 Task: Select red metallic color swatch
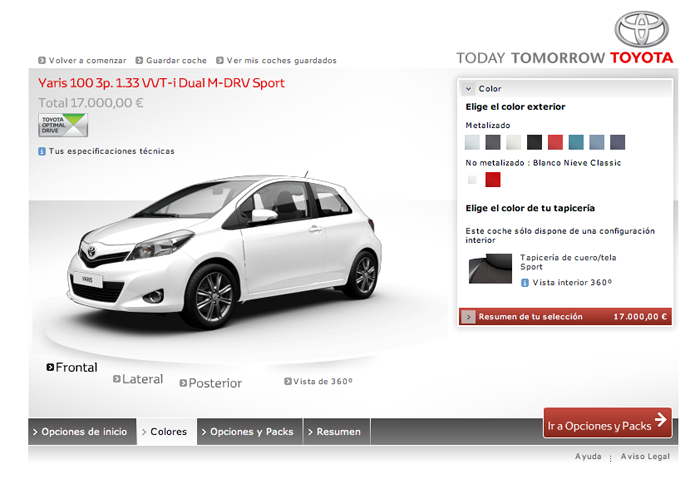tap(555, 142)
